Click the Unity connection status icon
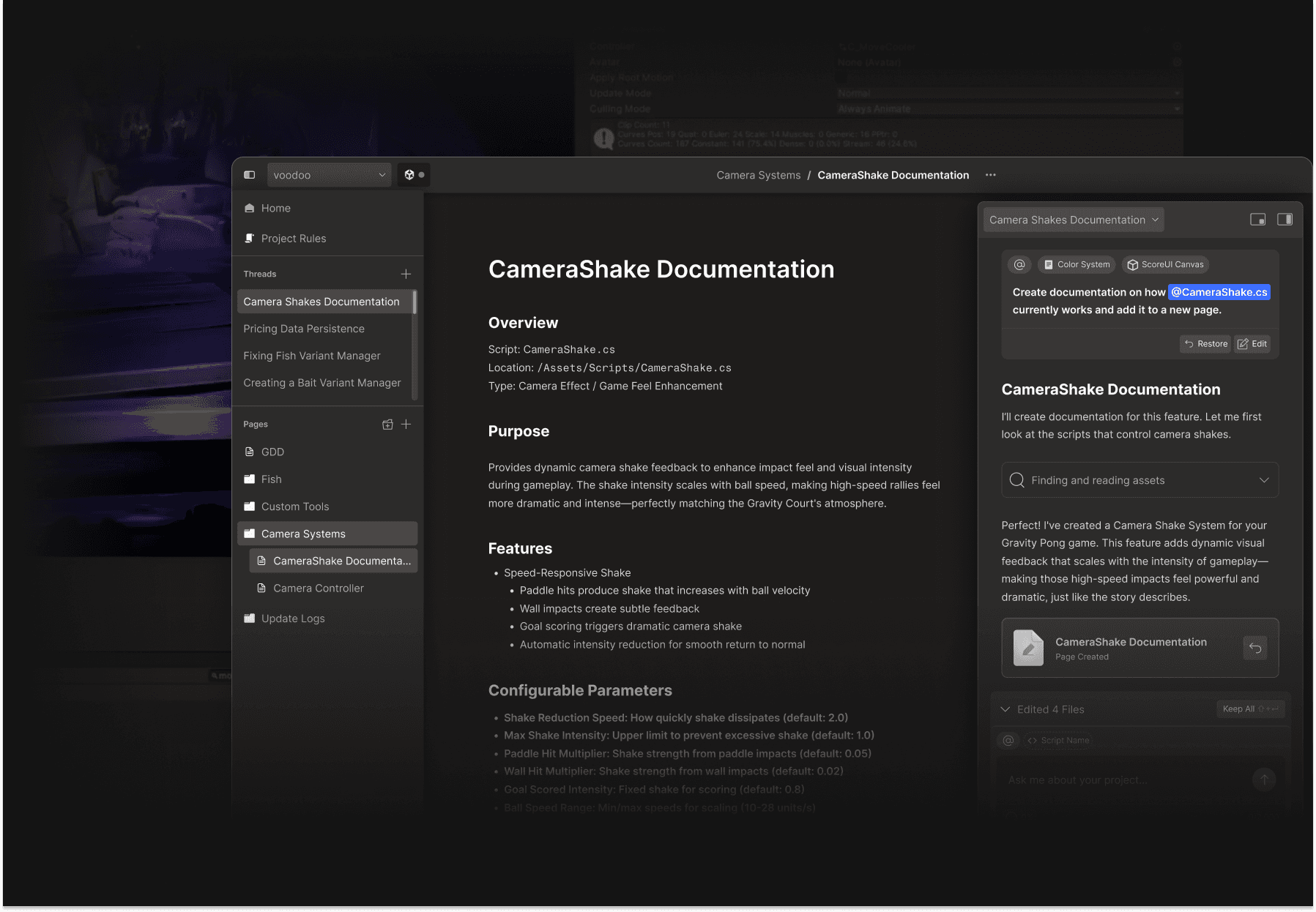The width and height of the screenshot is (1316, 912). pos(413,175)
